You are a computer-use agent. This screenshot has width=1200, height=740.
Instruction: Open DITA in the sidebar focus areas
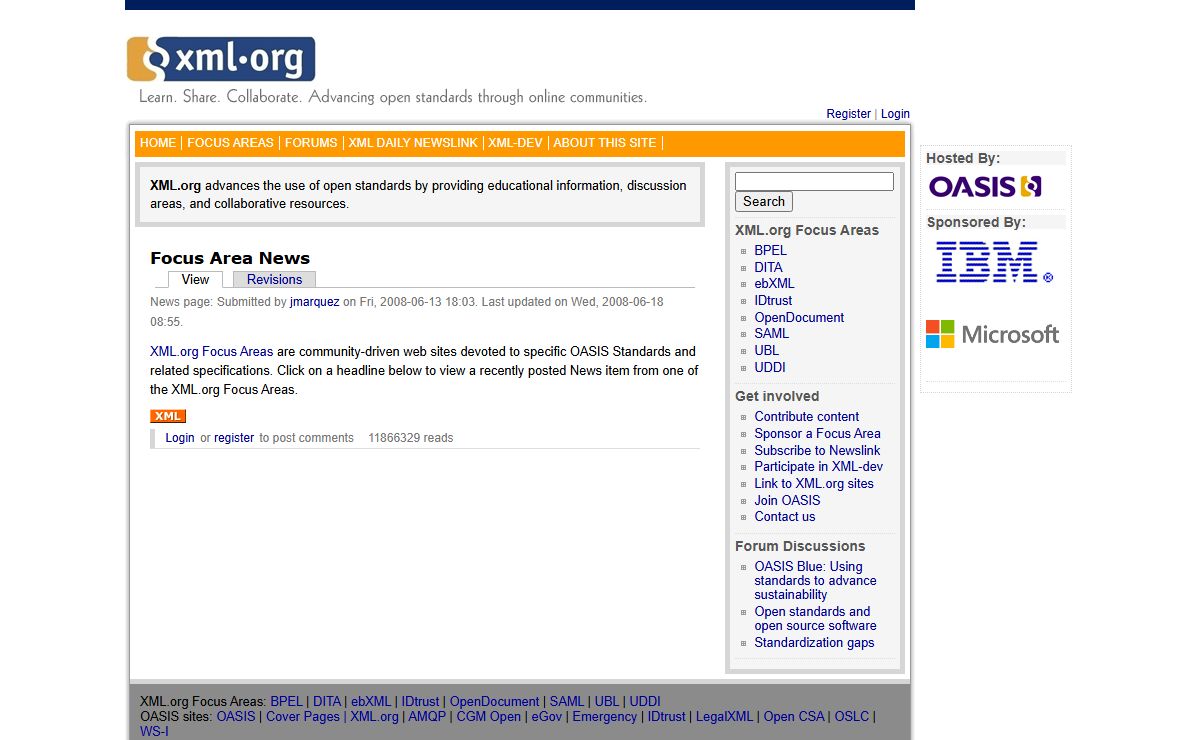[768, 267]
